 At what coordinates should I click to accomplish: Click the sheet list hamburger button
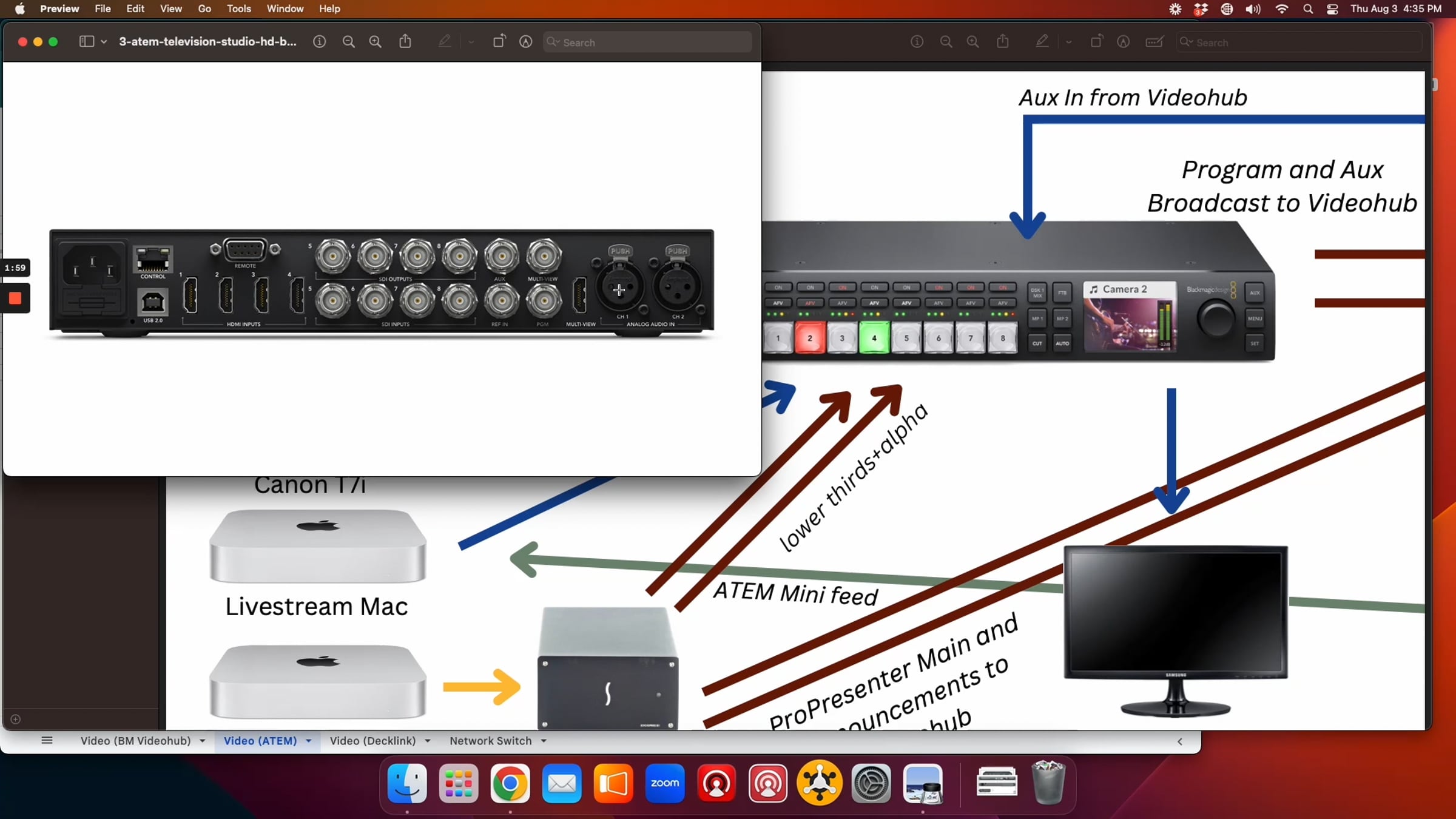coord(47,740)
